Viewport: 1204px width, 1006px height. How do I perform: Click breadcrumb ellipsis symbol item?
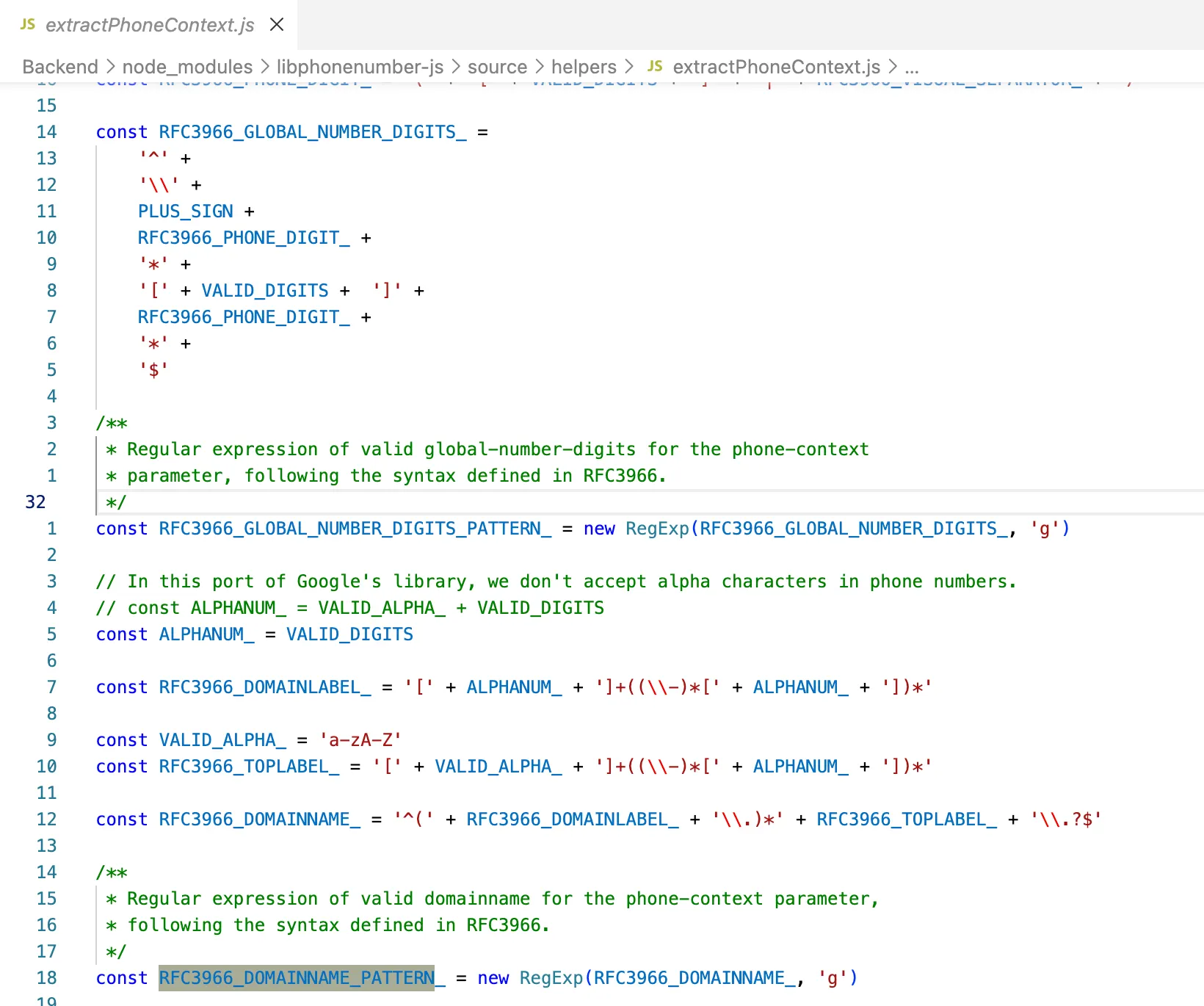pos(912,67)
